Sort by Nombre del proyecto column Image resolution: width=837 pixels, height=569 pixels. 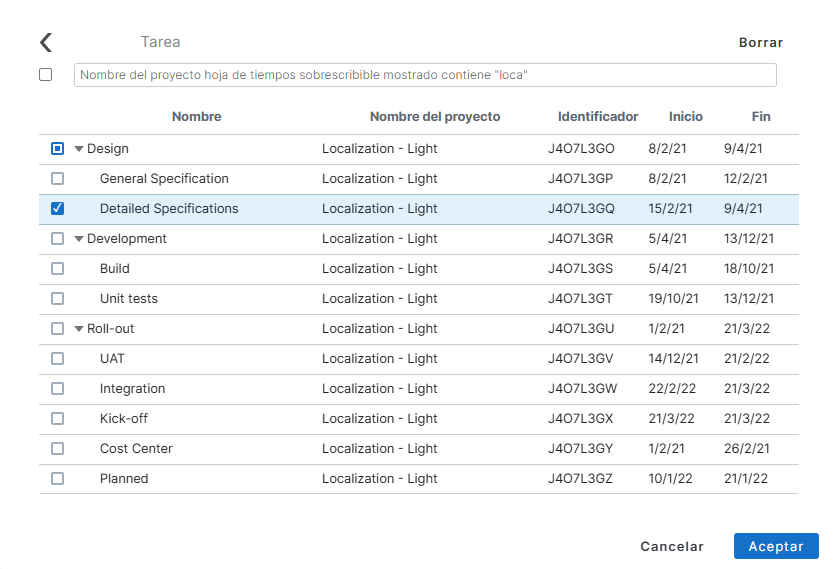(x=434, y=117)
